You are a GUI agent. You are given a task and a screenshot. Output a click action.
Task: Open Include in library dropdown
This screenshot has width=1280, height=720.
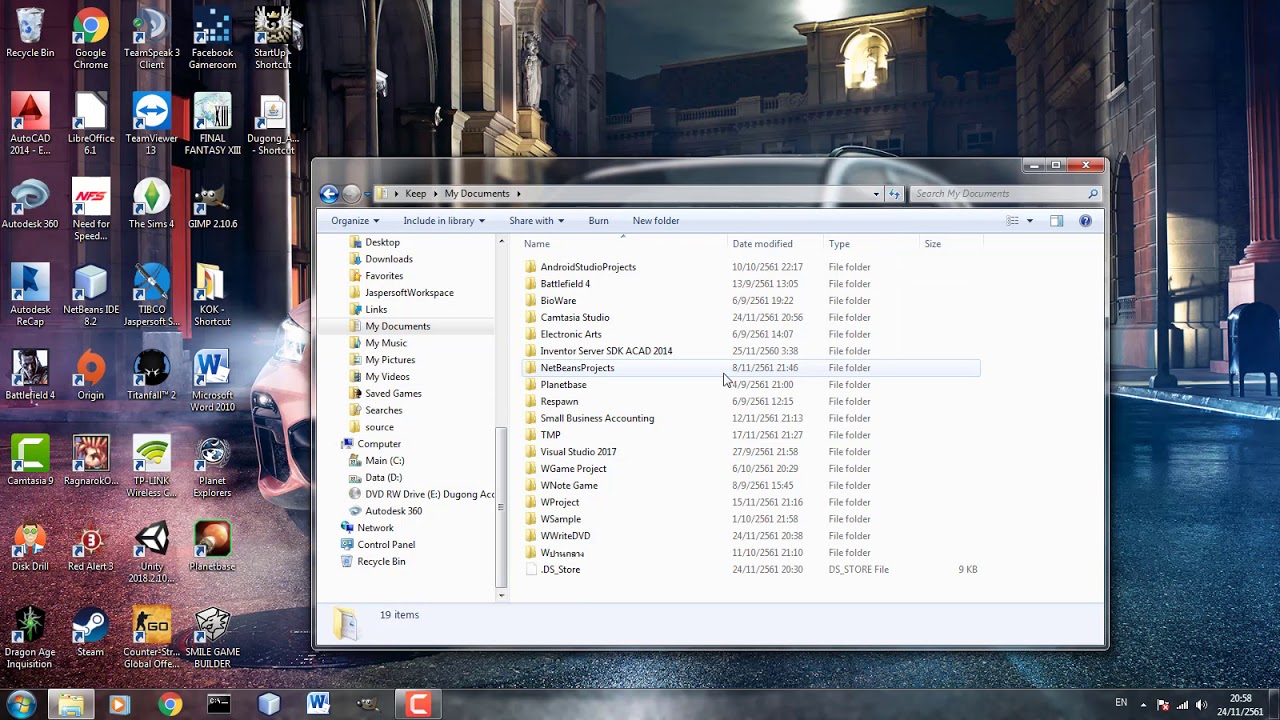tap(444, 221)
